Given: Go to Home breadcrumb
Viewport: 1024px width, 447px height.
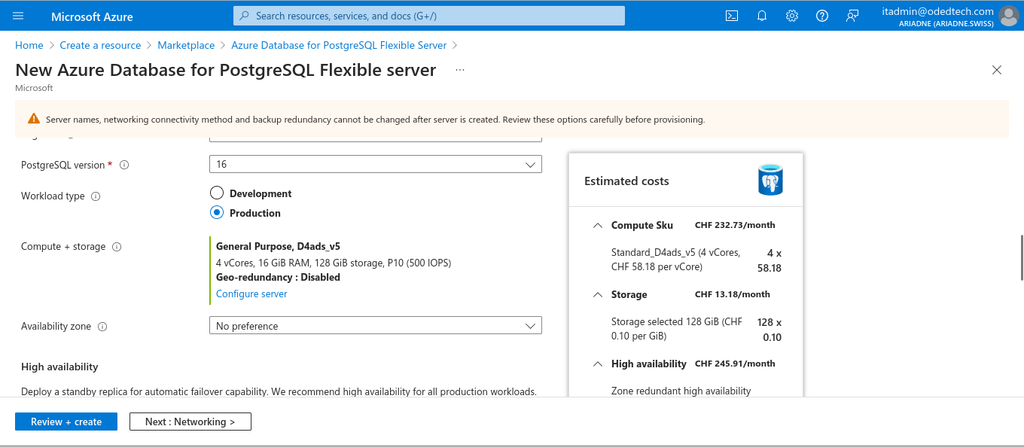Looking at the screenshot, I should [x=29, y=45].
